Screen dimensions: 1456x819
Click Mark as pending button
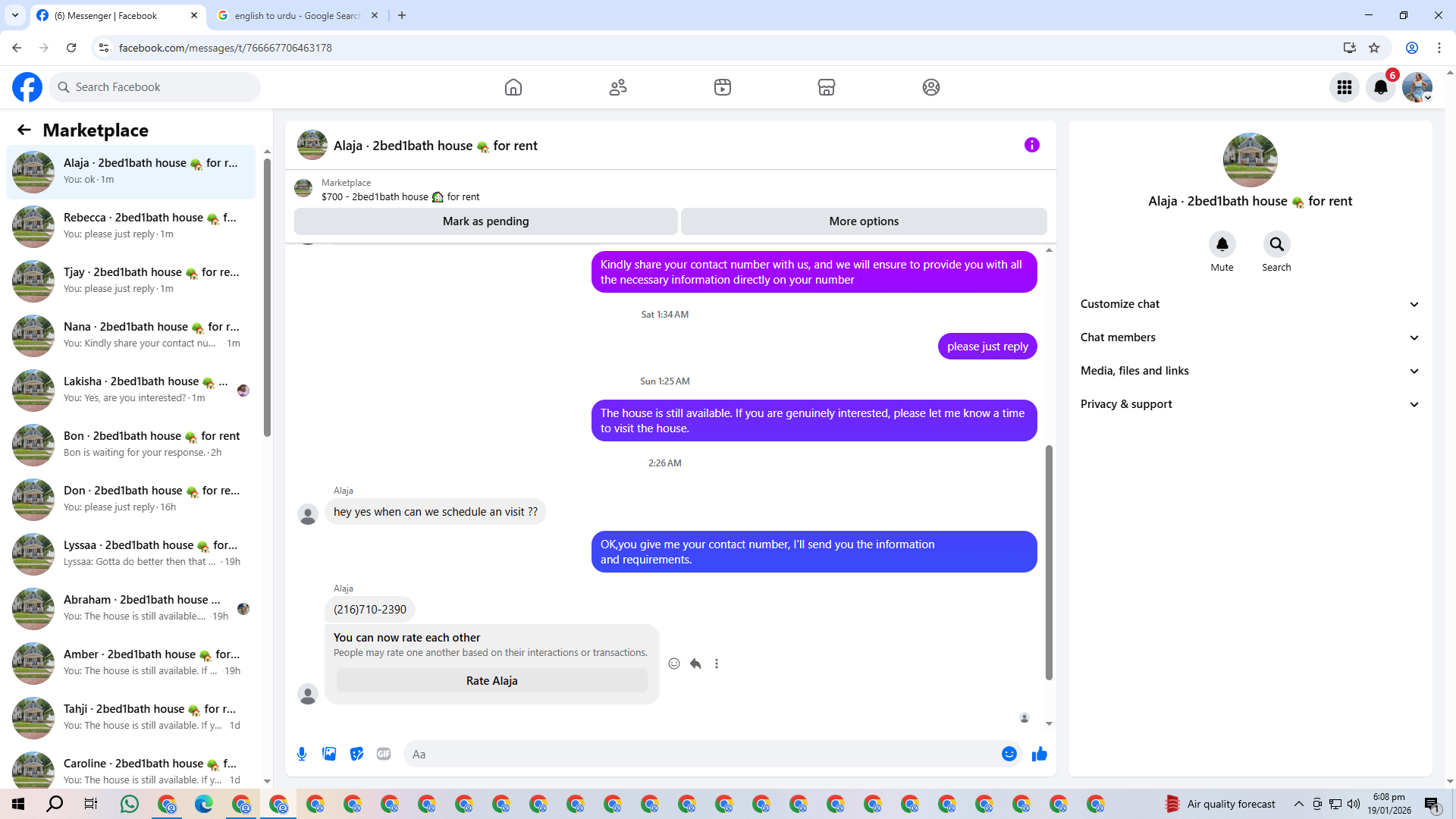pyautogui.click(x=485, y=221)
